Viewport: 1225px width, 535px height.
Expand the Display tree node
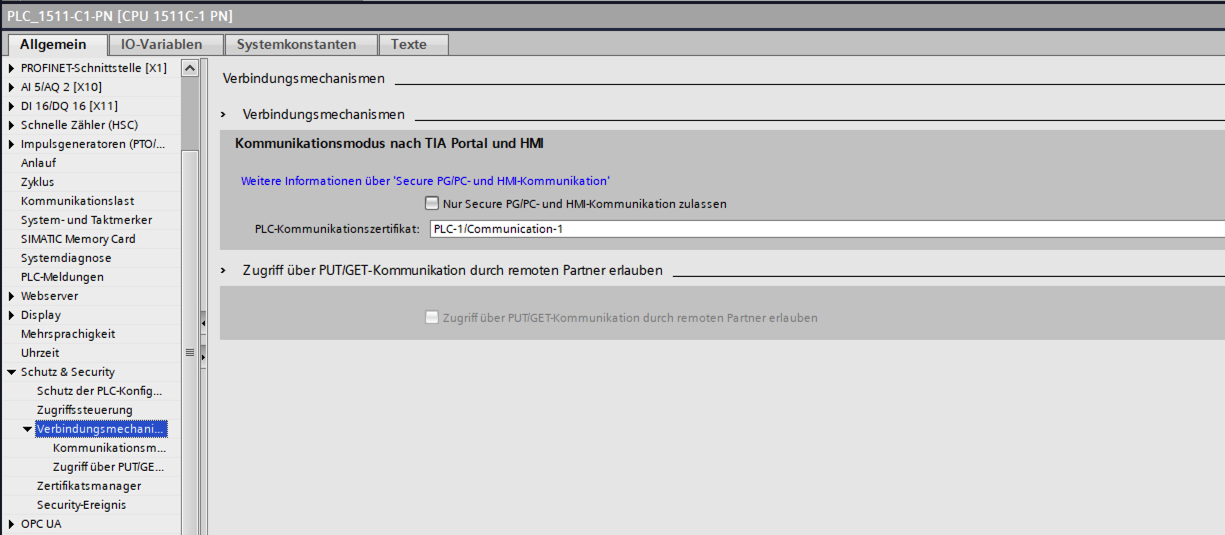pyautogui.click(x=12, y=315)
